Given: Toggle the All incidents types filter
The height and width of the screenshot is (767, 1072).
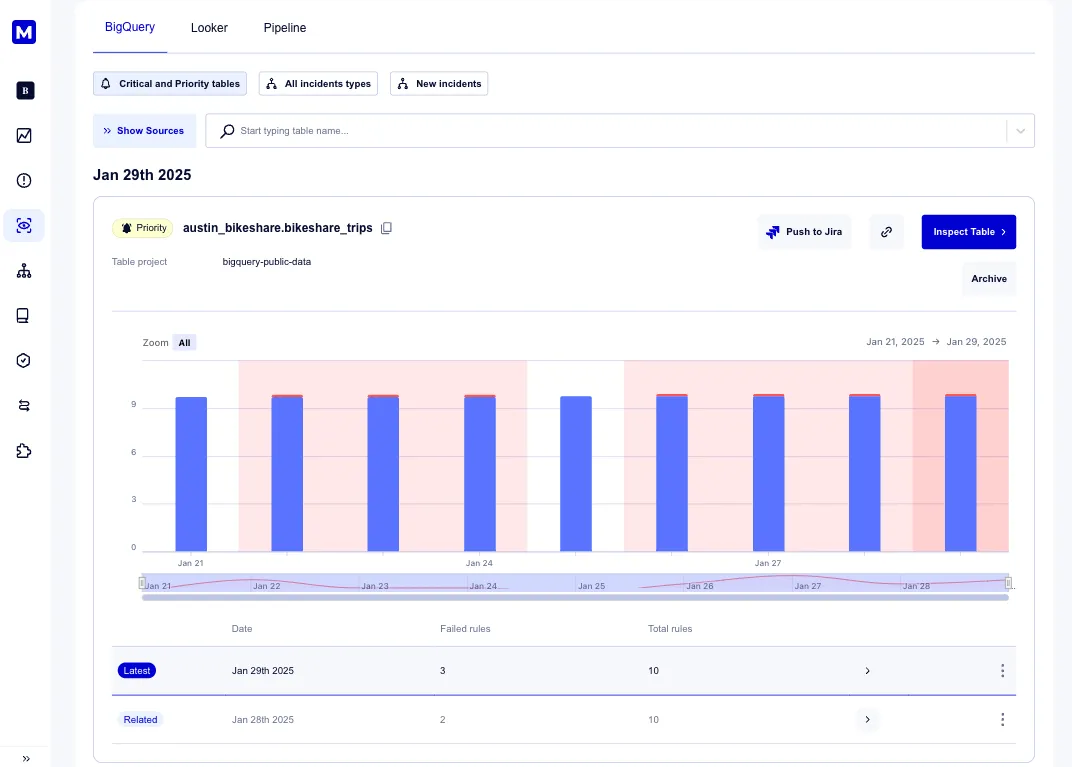Looking at the screenshot, I should tap(318, 84).
